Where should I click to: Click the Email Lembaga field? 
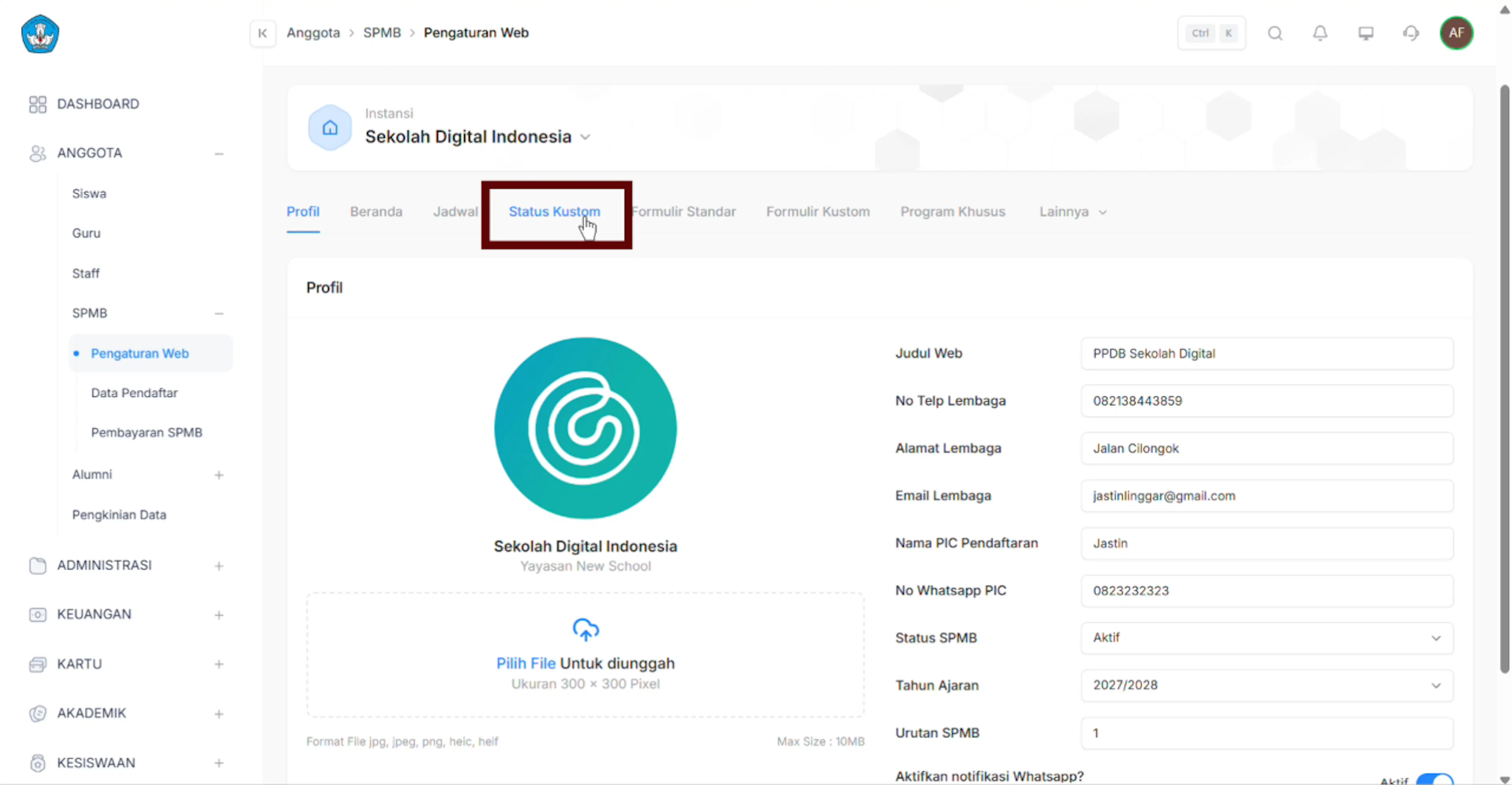[1267, 496]
